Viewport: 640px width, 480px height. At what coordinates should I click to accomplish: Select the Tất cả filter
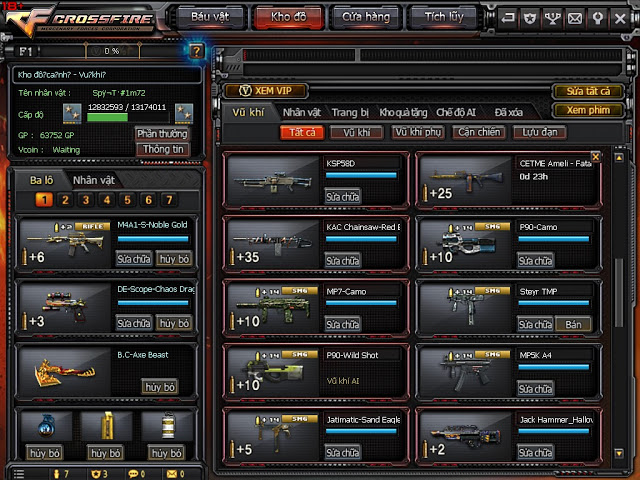302,133
